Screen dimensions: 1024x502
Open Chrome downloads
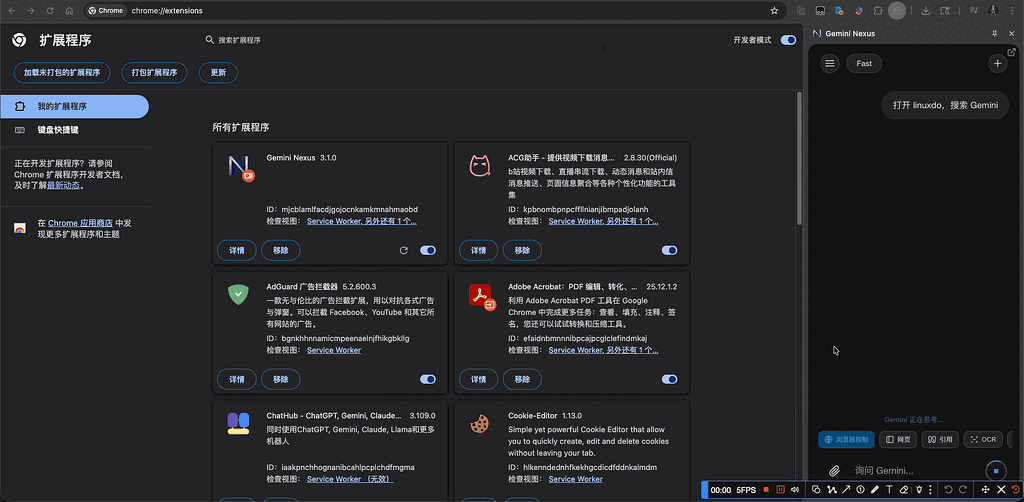pyautogui.click(x=925, y=10)
